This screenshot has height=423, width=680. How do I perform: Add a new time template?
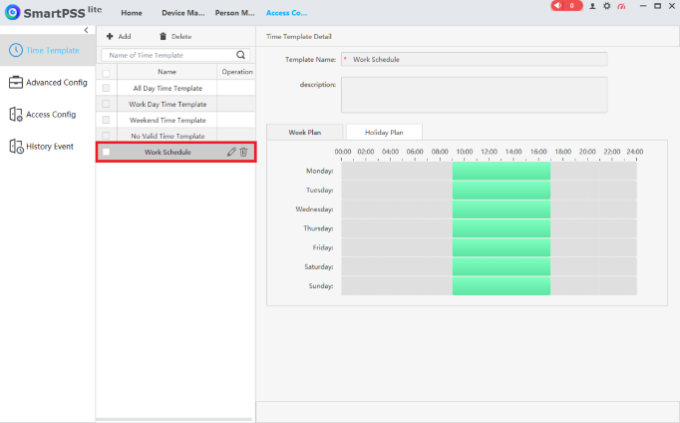(x=119, y=36)
